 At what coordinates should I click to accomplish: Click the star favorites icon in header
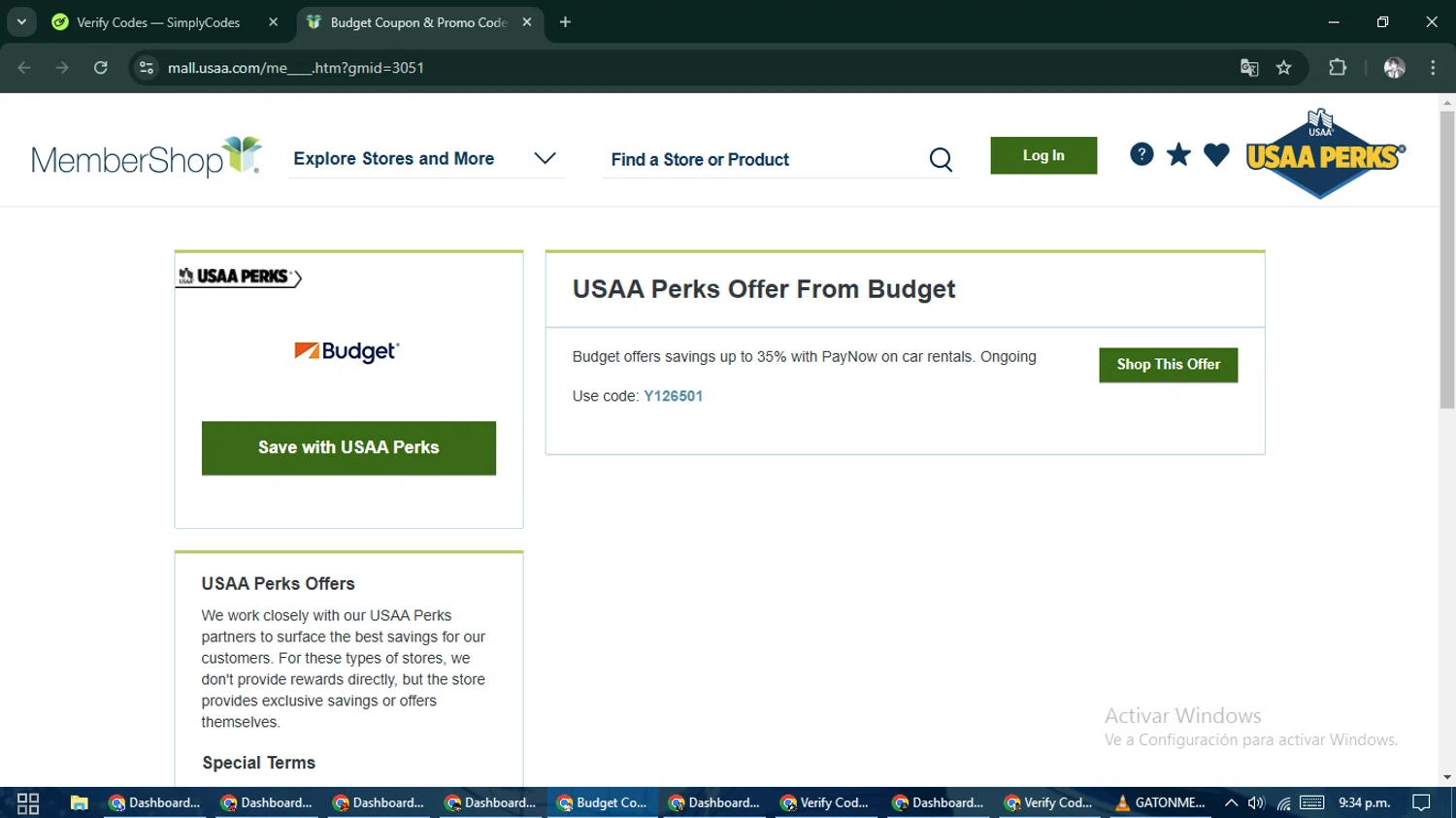[1178, 154]
